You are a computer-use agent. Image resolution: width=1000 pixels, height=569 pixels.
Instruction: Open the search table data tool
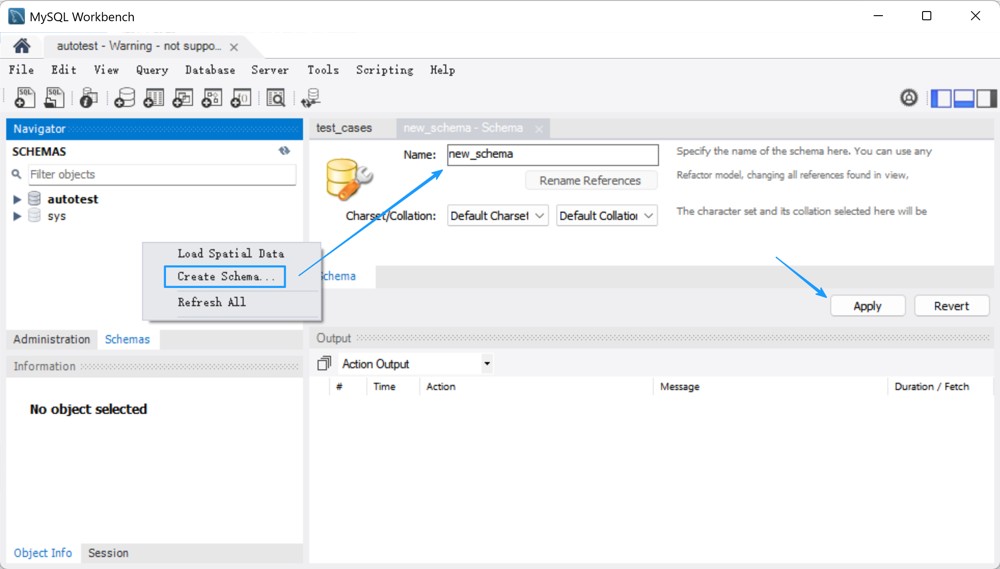(276, 98)
